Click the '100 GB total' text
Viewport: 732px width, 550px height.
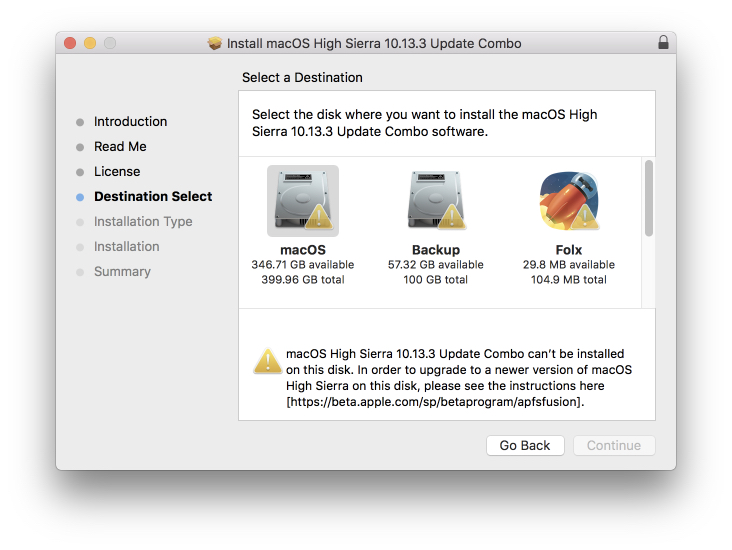coord(436,280)
